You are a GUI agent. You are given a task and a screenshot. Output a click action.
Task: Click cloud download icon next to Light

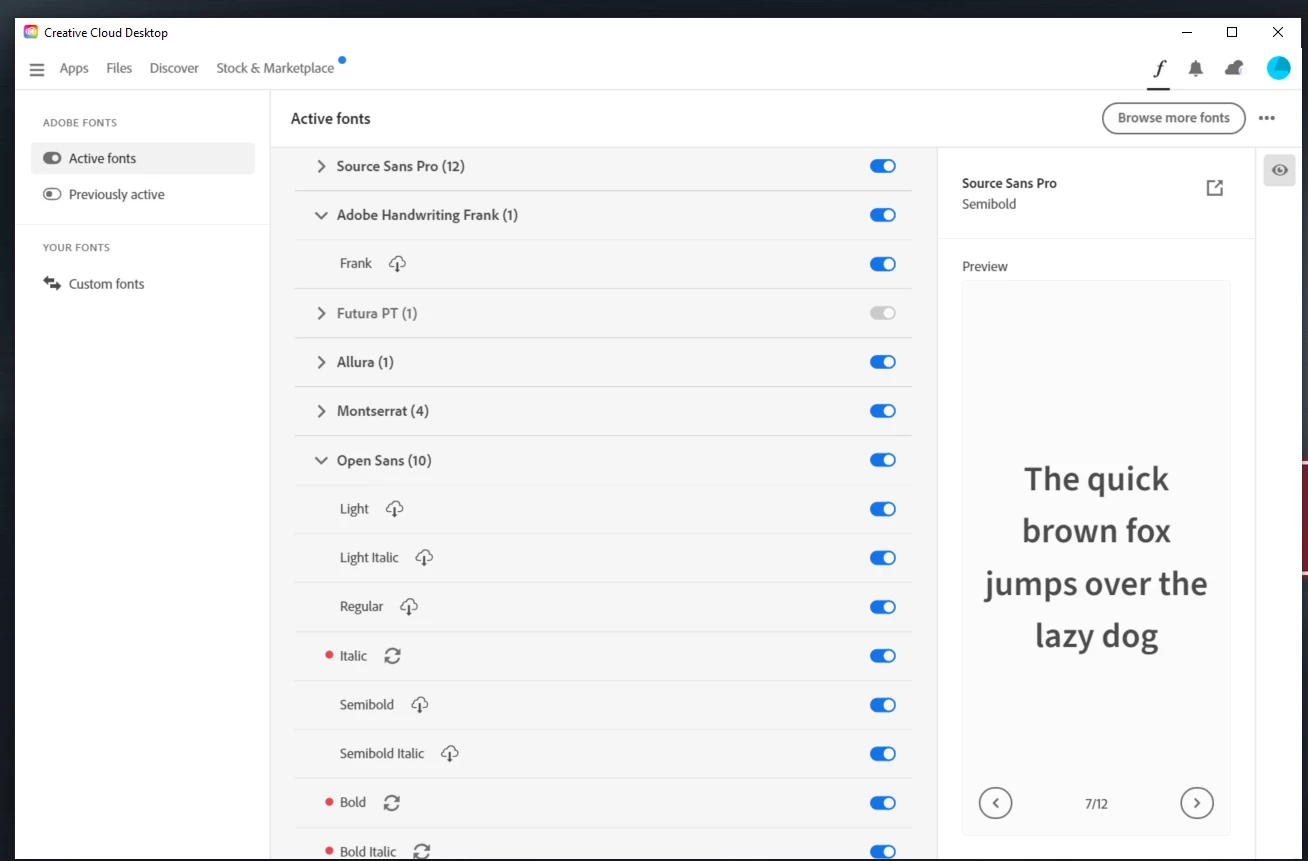pos(394,509)
